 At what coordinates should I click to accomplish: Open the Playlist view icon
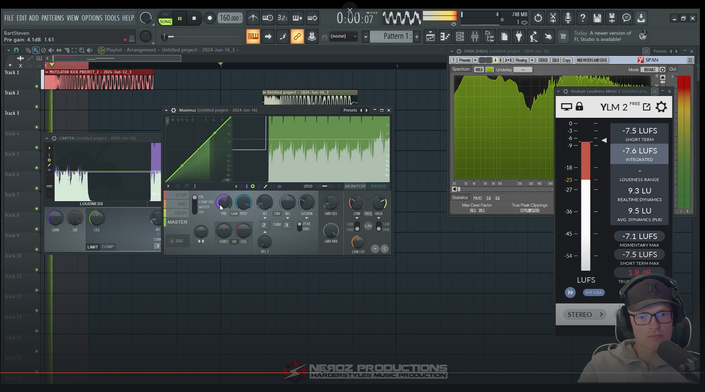tap(430, 36)
